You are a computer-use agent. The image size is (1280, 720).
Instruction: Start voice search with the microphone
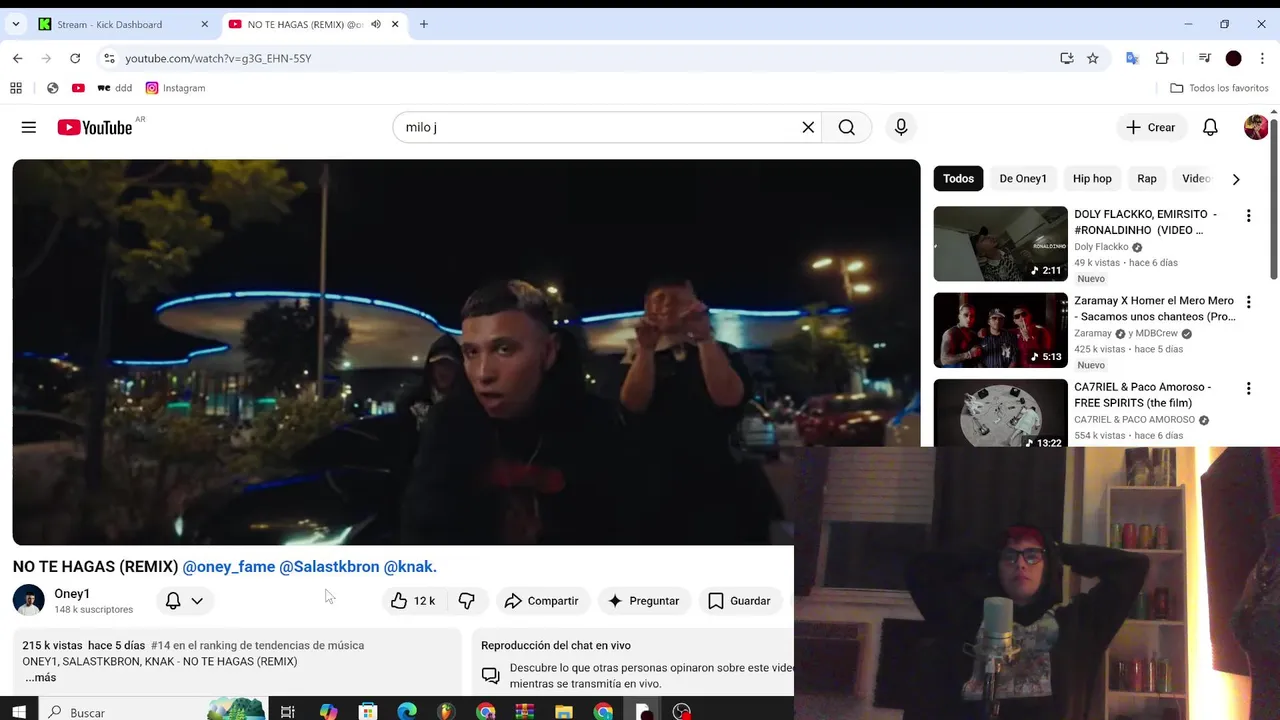pyautogui.click(x=901, y=127)
